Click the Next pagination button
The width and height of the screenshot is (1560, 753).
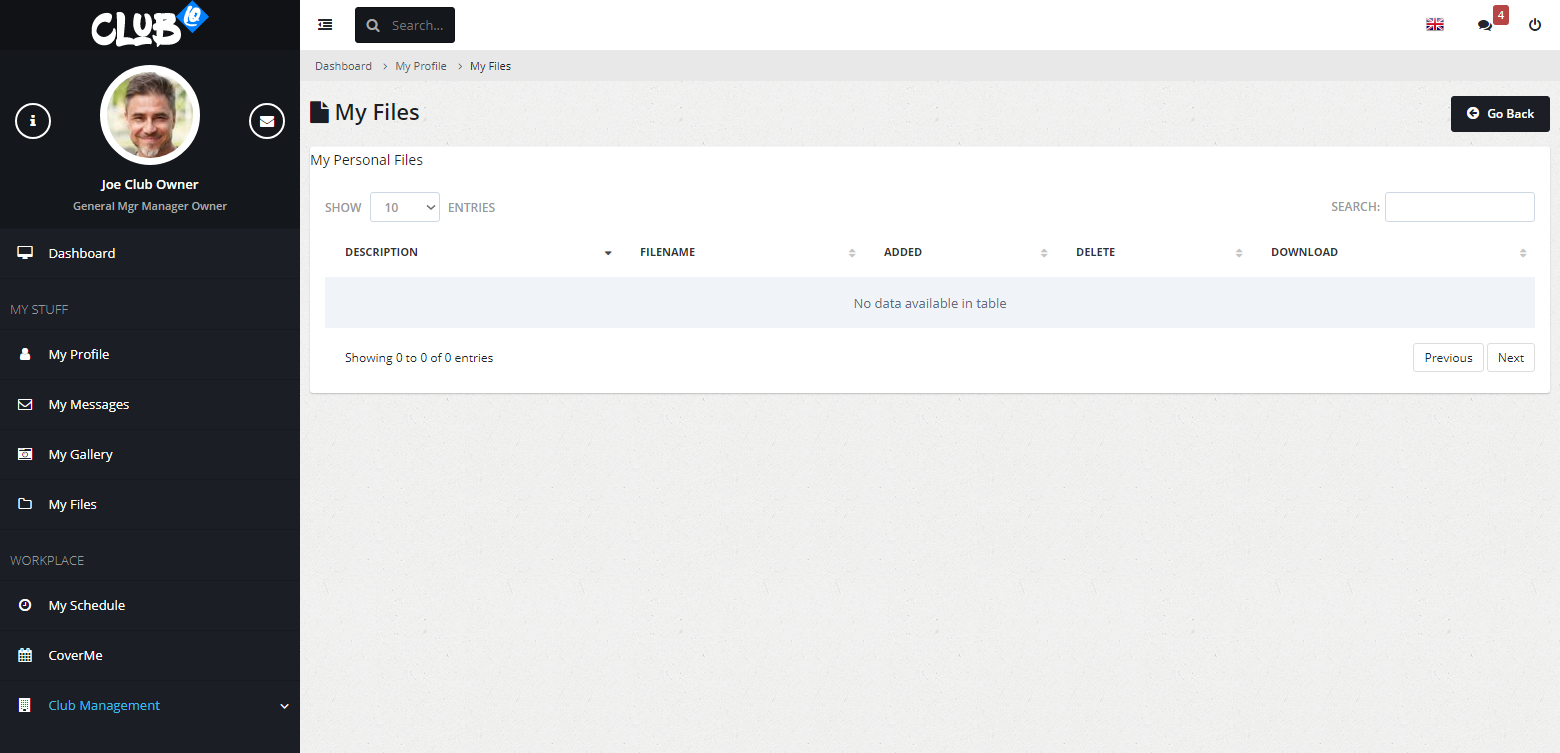[1510, 358]
